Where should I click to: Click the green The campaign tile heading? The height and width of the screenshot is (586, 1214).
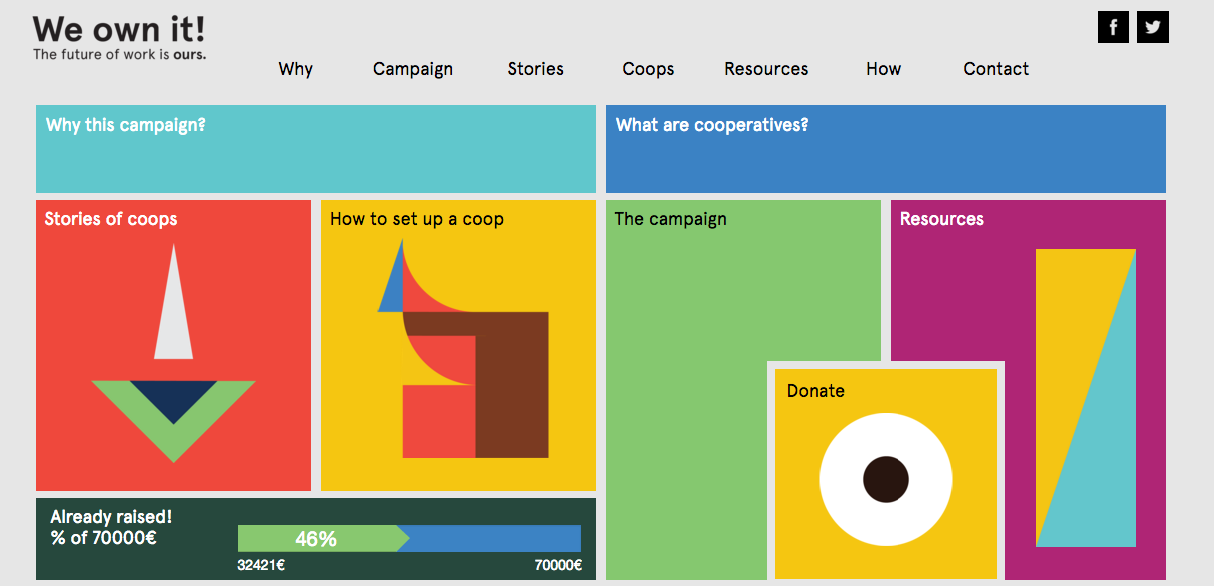tap(671, 219)
